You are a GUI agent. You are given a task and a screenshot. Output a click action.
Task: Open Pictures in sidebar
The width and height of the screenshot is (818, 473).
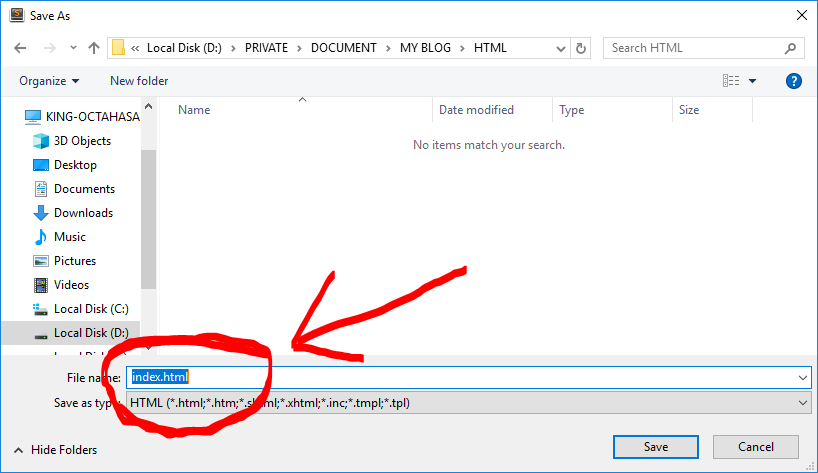click(x=75, y=261)
